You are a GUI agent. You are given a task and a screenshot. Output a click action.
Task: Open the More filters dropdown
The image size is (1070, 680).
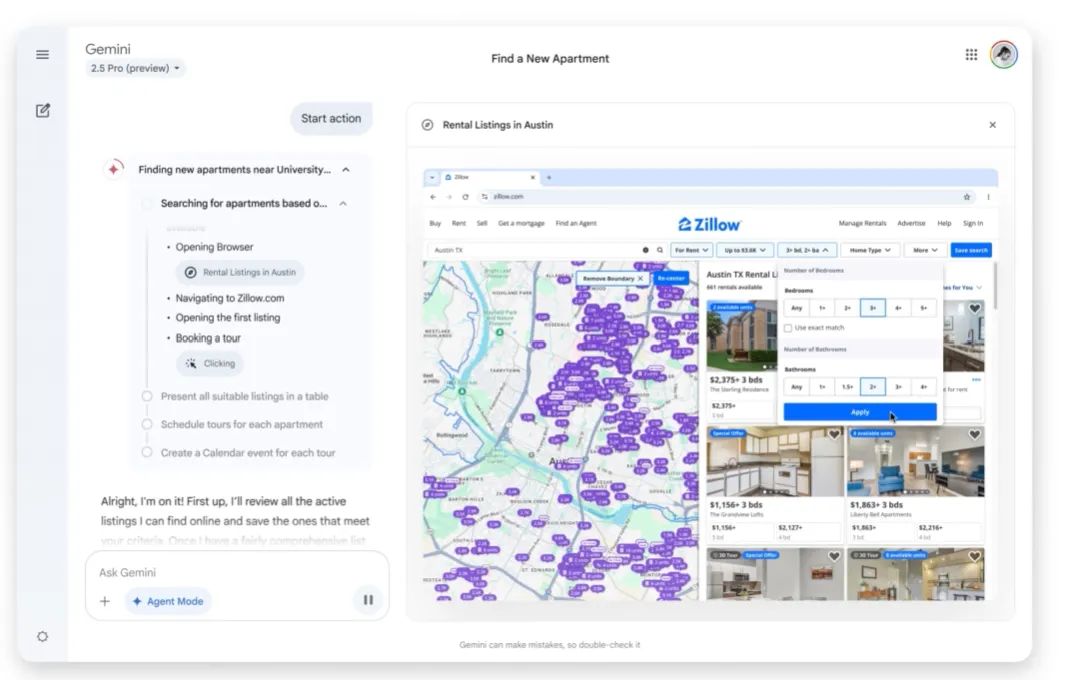tap(925, 250)
